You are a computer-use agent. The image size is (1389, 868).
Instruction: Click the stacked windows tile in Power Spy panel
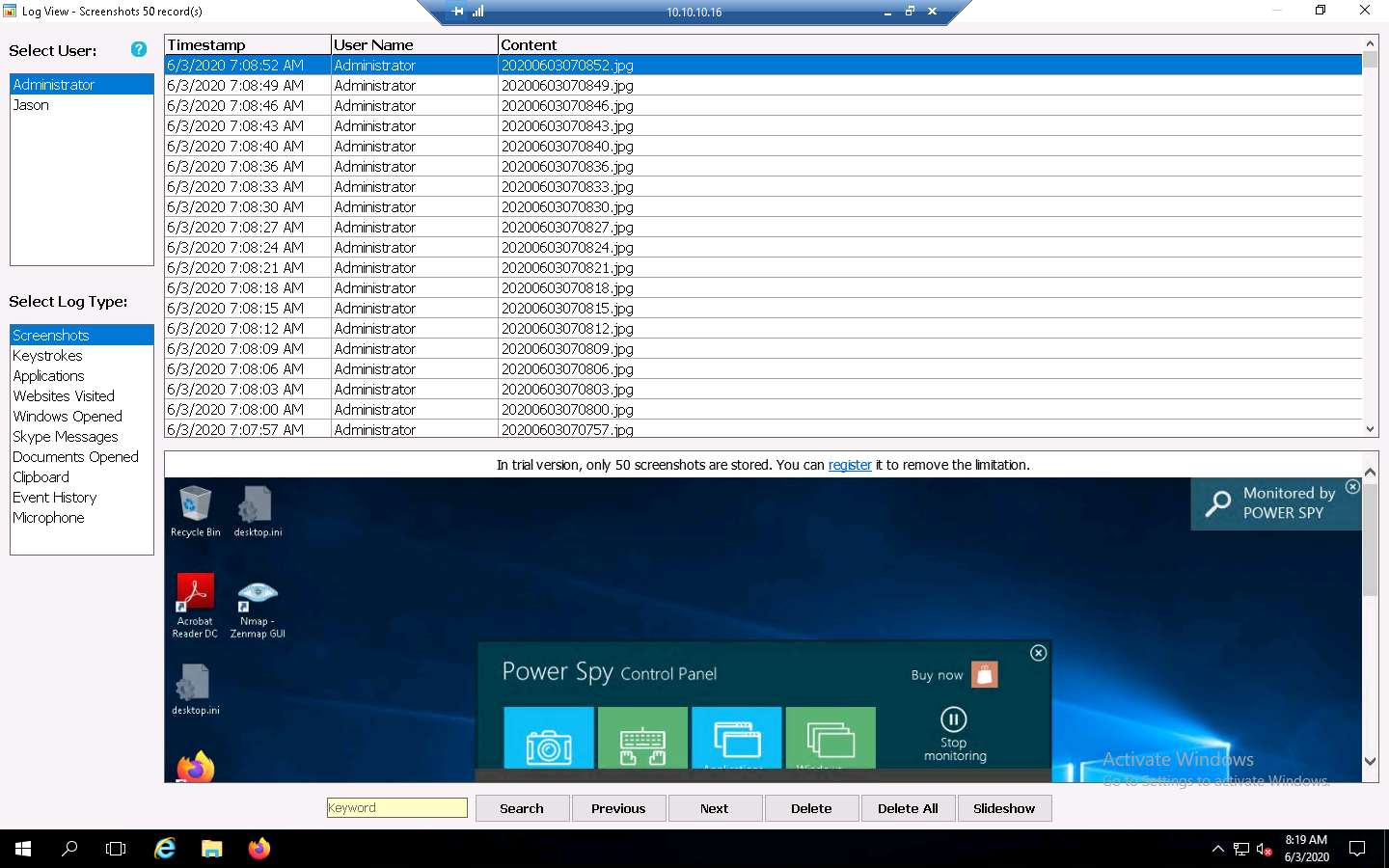831,738
